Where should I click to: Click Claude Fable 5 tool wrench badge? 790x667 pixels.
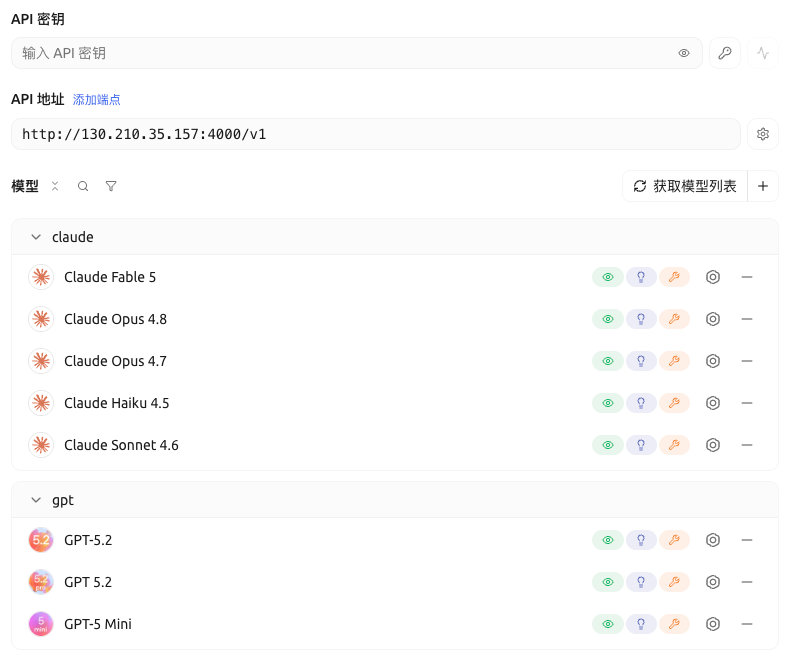pyautogui.click(x=674, y=277)
